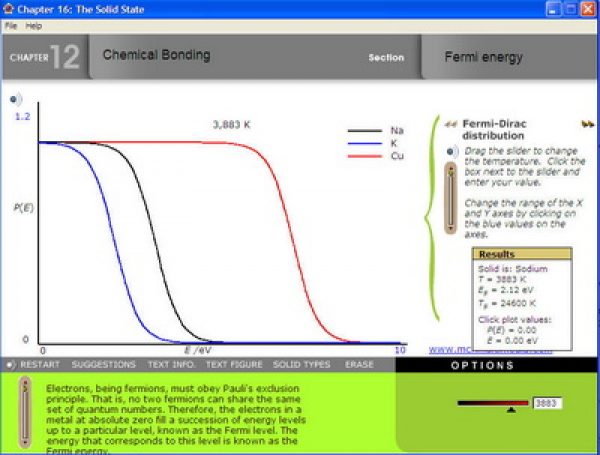The image size is (600, 455).
Task: Open TEXT INFO. tab
Action: [x=171, y=364]
